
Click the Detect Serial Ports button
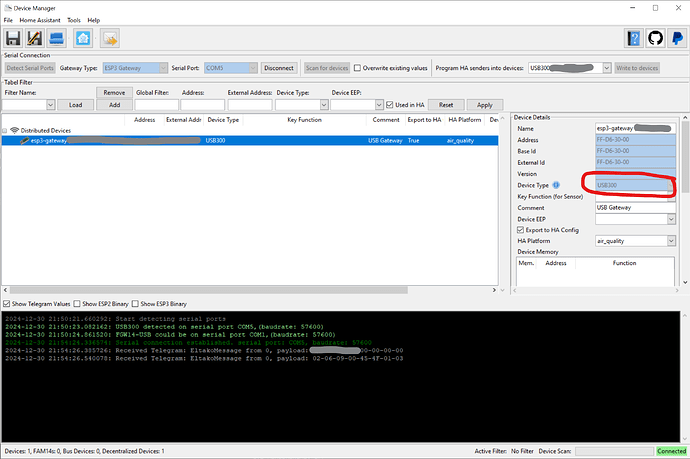[x=30, y=68]
